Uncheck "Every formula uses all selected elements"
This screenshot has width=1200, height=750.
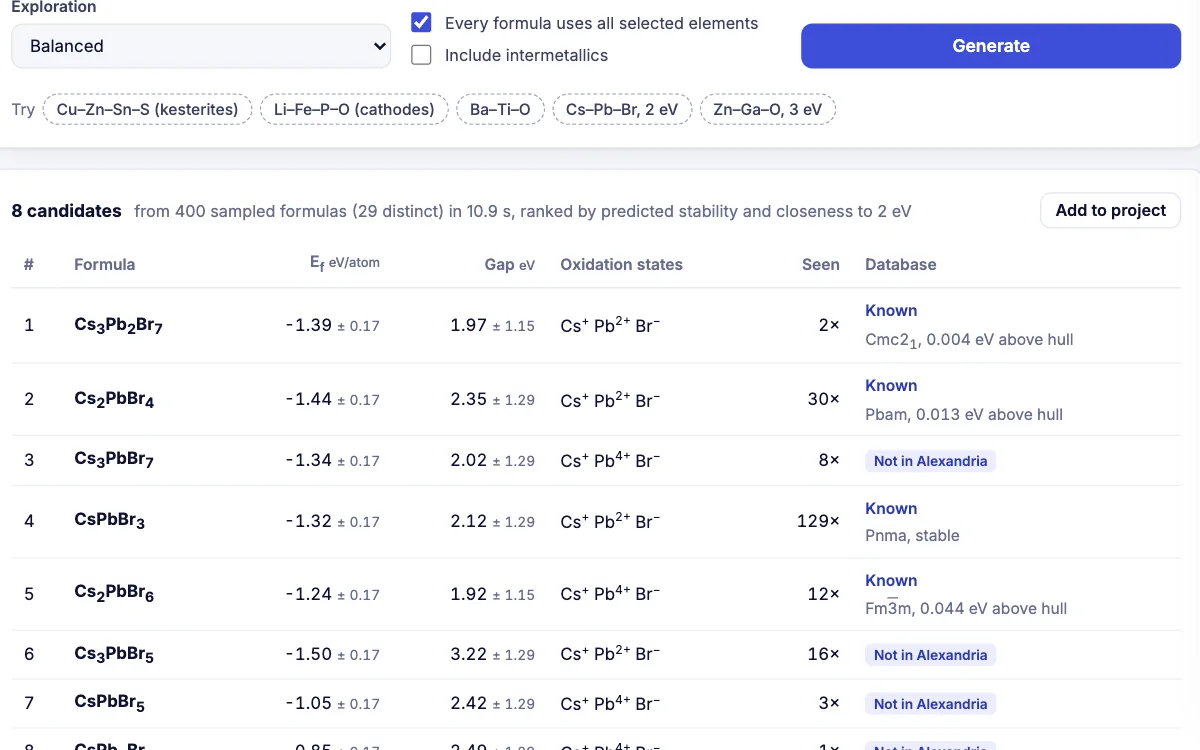[422, 23]
